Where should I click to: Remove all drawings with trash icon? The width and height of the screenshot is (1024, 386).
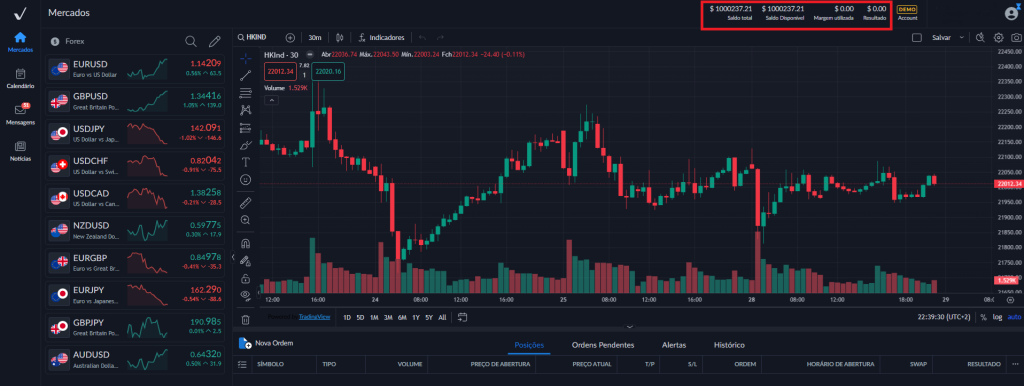pos(246,319)
